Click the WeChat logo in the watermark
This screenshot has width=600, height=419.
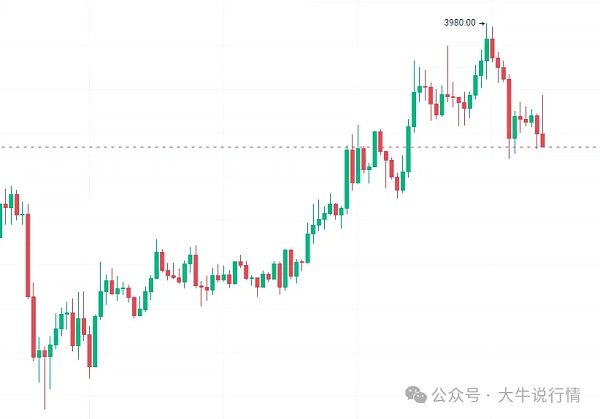(x=416, y=396)
